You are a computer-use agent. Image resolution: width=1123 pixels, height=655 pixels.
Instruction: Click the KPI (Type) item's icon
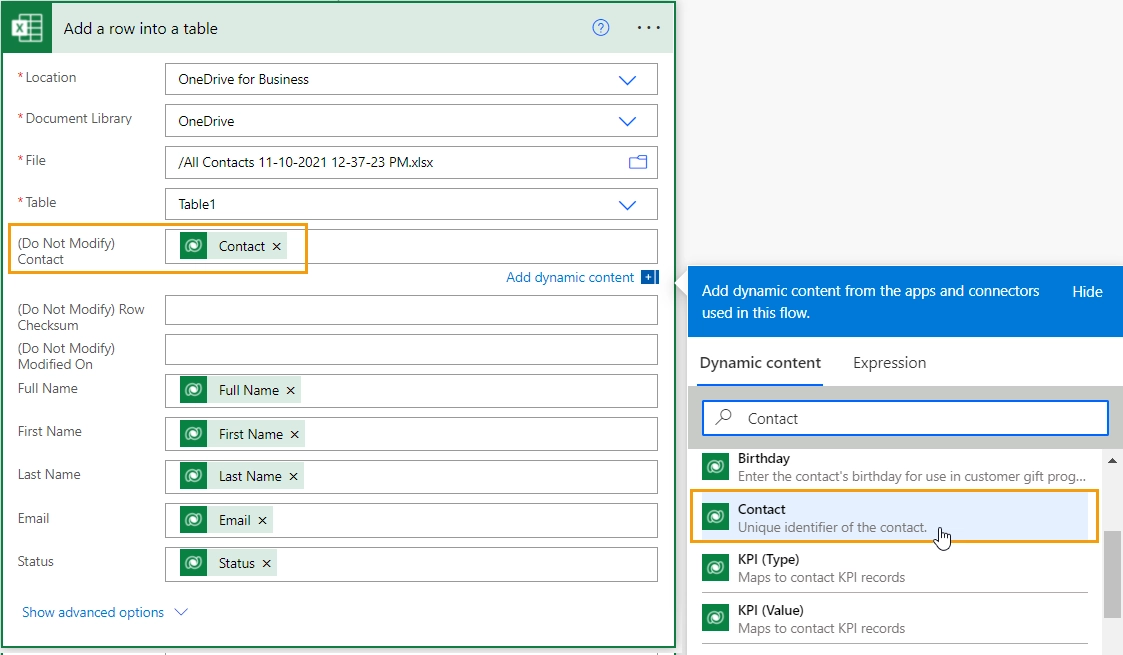(715, 568)
